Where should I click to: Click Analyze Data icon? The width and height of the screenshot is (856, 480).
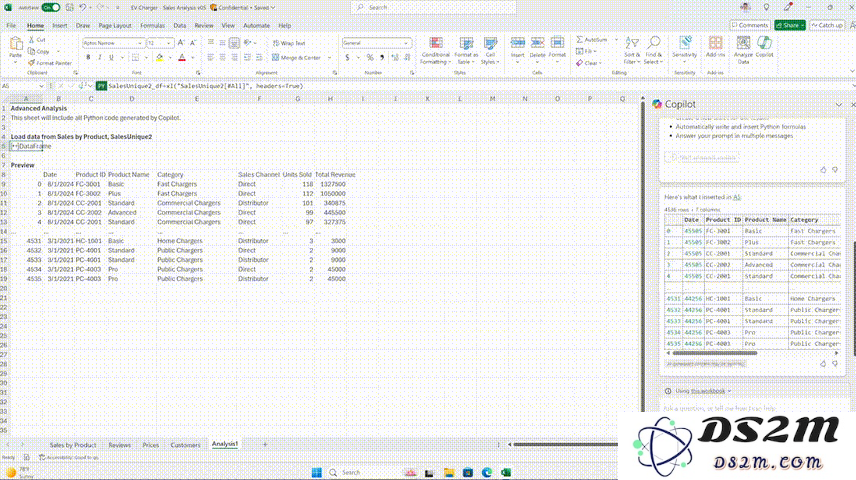tap(743, 44)
